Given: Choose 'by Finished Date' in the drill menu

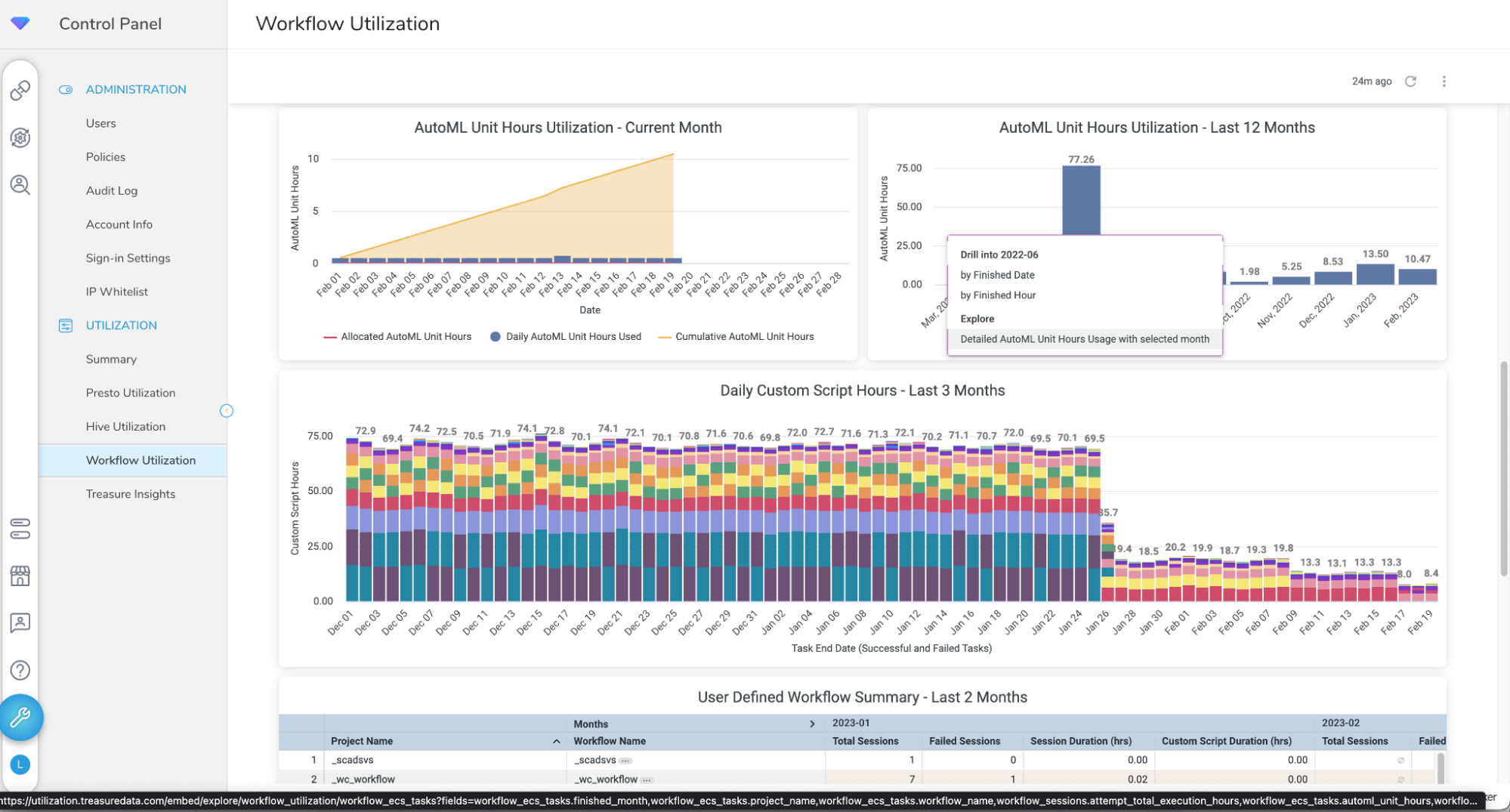Looking at the screenshot, I should pyautogui.click(x=997, y=275).
